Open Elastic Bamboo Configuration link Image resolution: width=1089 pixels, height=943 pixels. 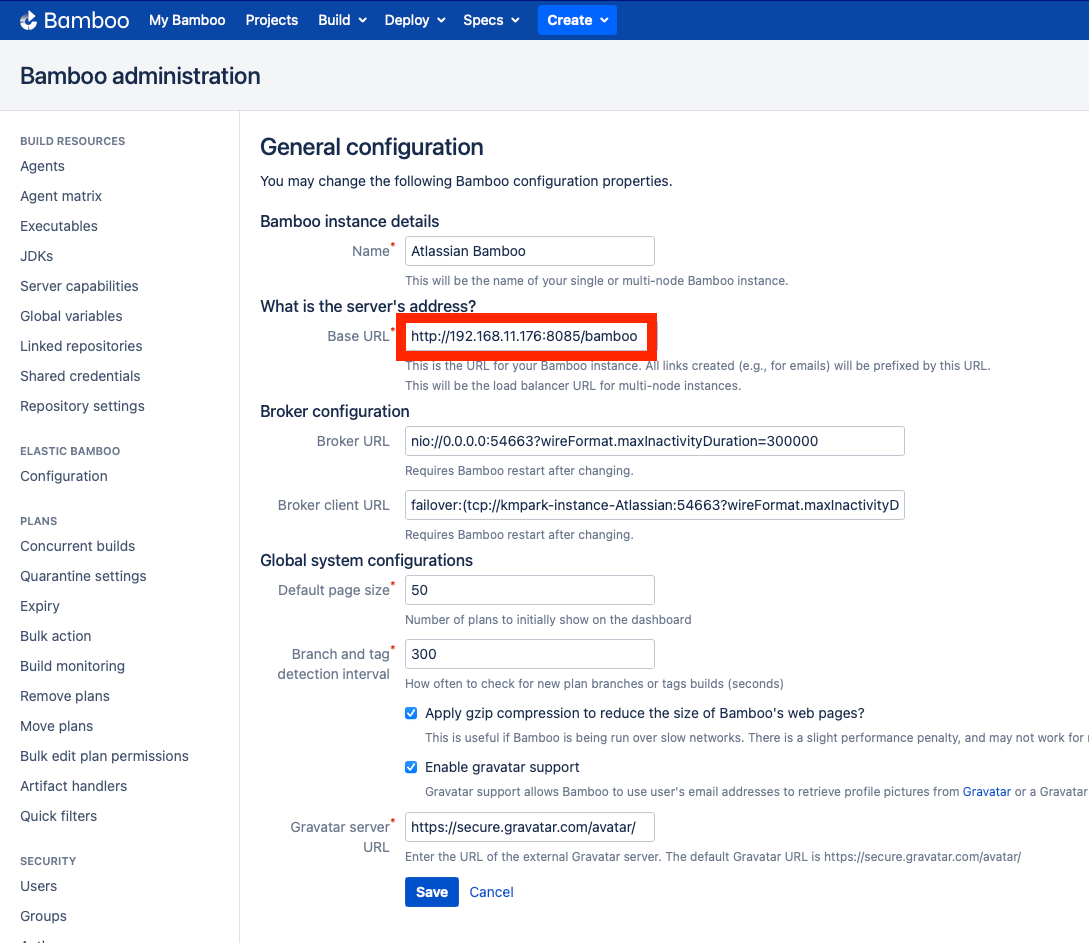pyautogui.click(x=64, y=476)
